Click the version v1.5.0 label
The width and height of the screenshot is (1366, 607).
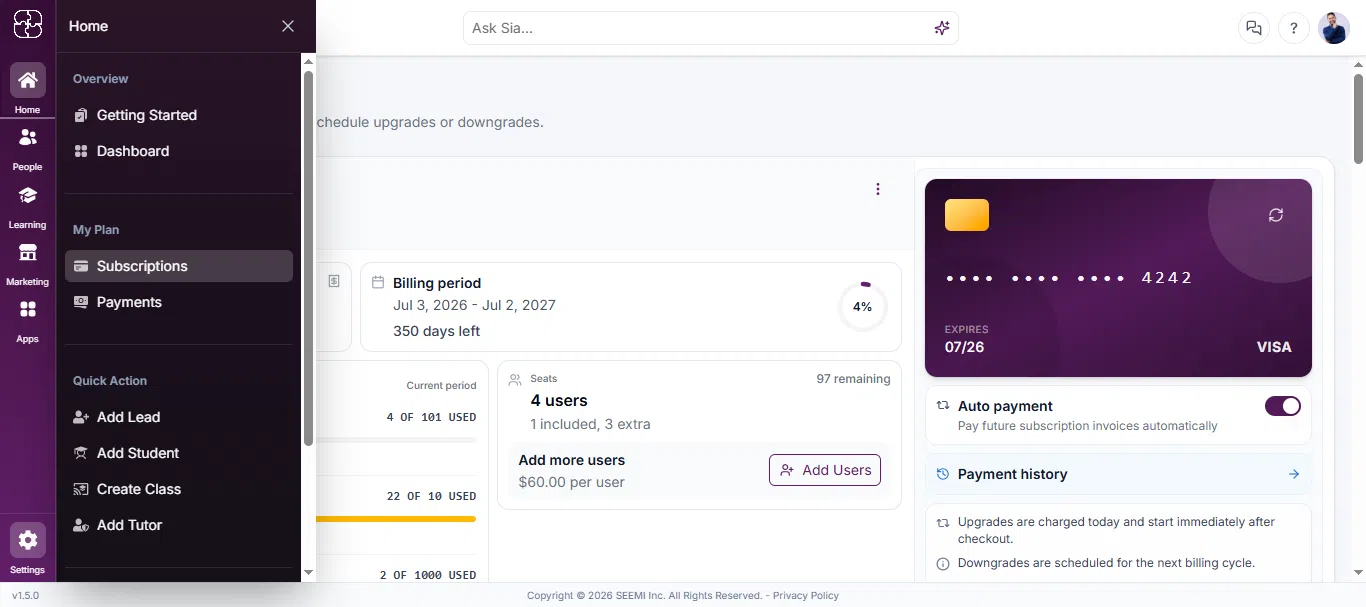(26, 595)
